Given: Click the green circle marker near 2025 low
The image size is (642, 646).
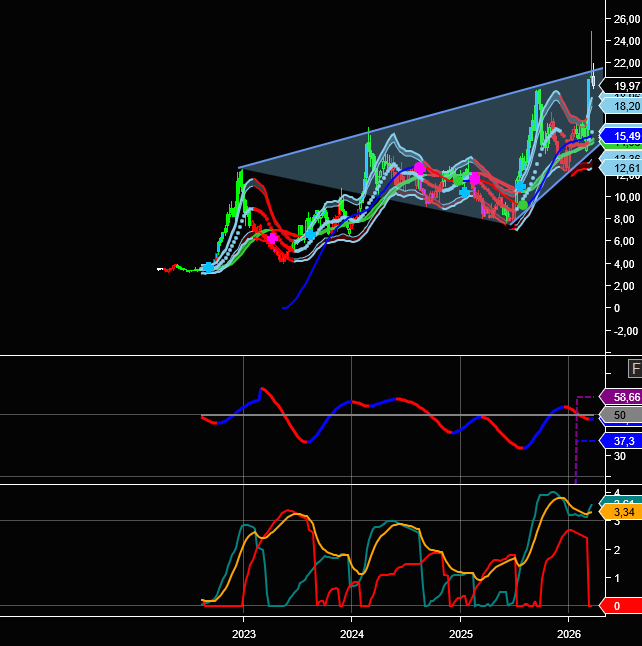Looking at the screenshot, I should (x=523, y=205).
